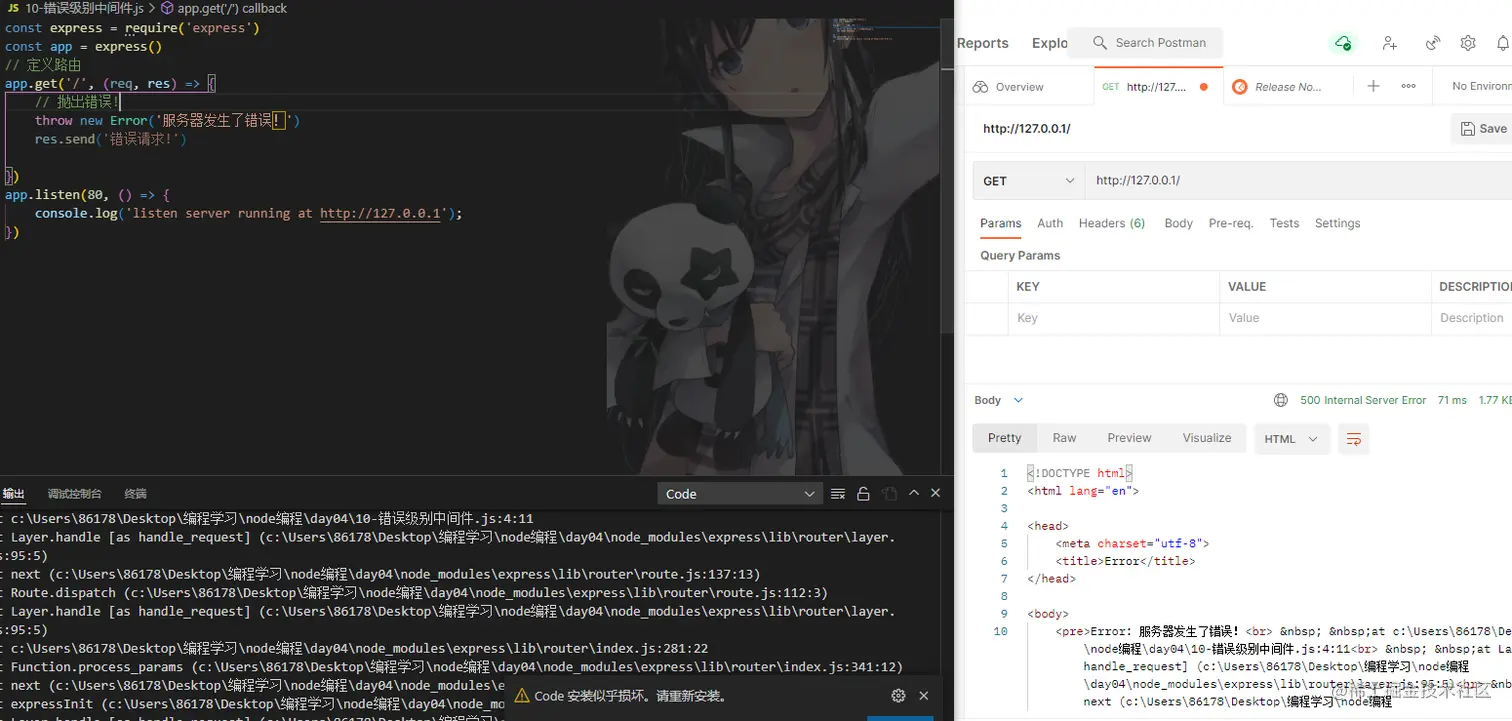Select the Pretty response view
This screenshot has height=721, width=1512.
click(x=1005, y=438)
